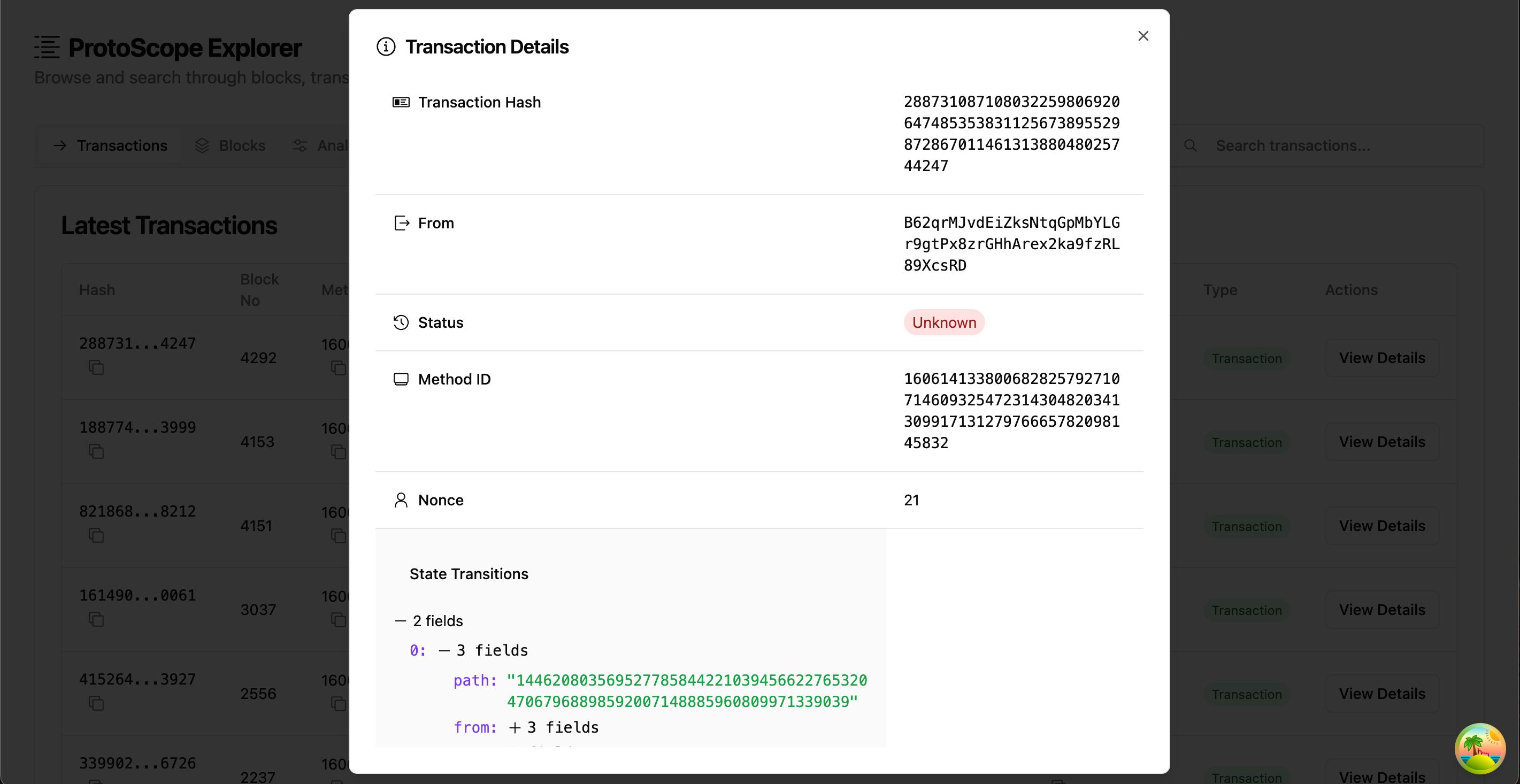Viewport: 1520px width, 784px height.
Task: Click the Blocks navigation icon
Action: [x=201, y=145]
